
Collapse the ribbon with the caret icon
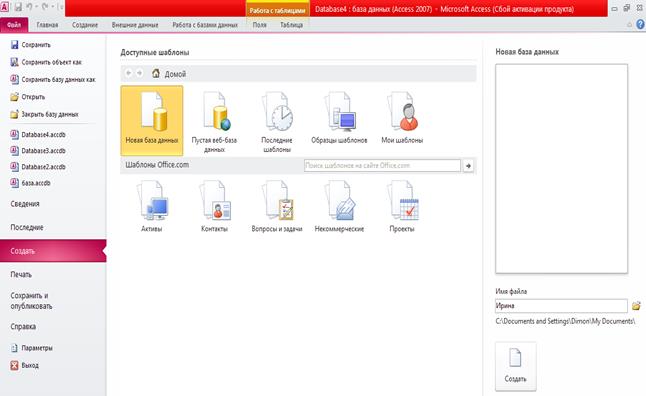pyautogui.click(x=630, y=25)
